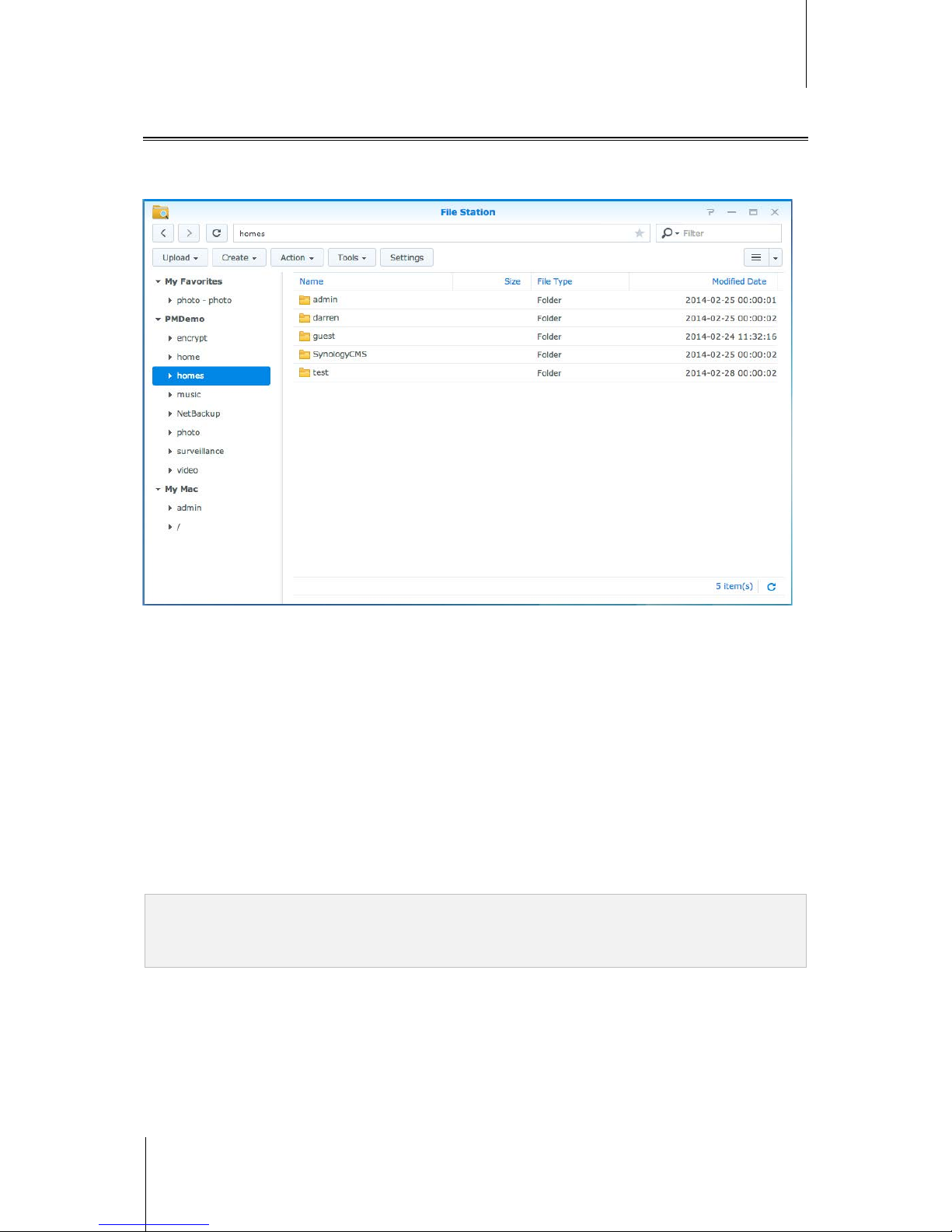
Task: Open the view mode dropdown arrow
Action: (776, 257)
